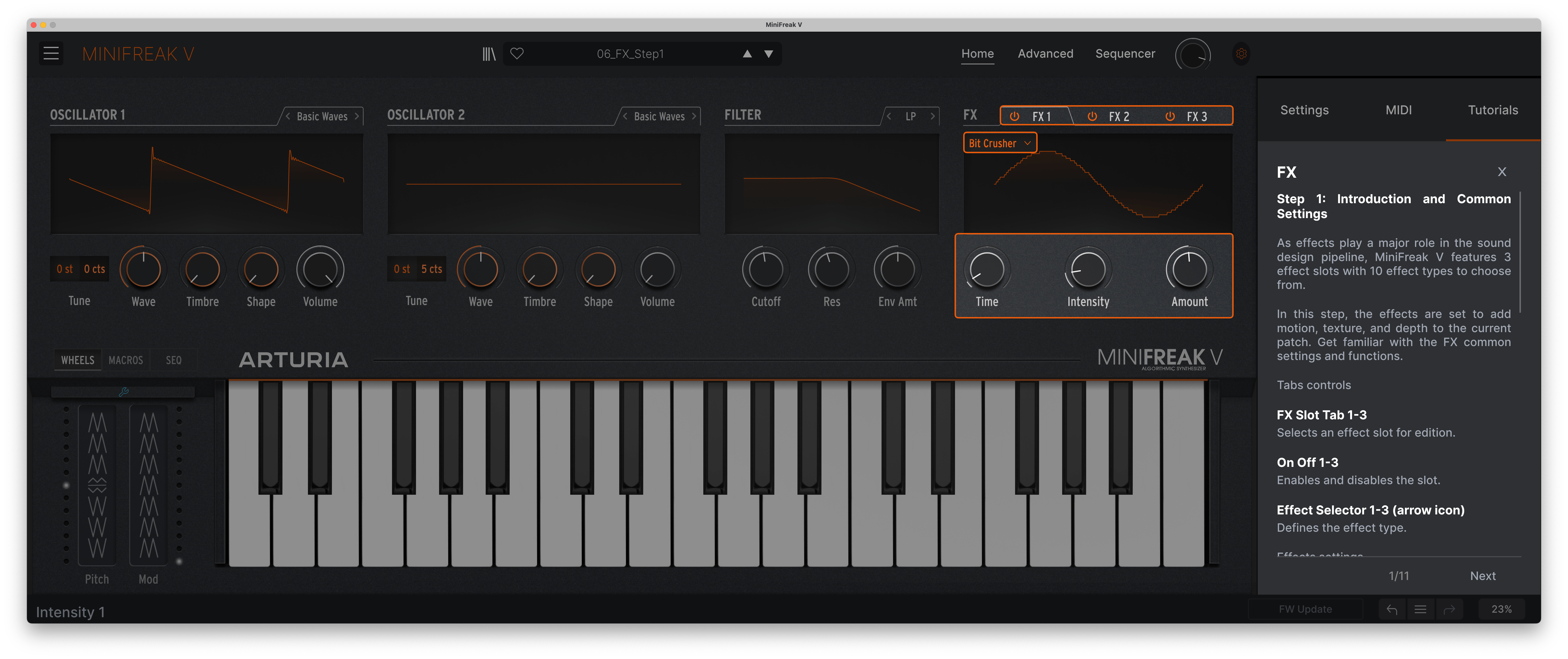Previous filter type left chevron
Screen dimensions: 1568x659
coord(889,116)
